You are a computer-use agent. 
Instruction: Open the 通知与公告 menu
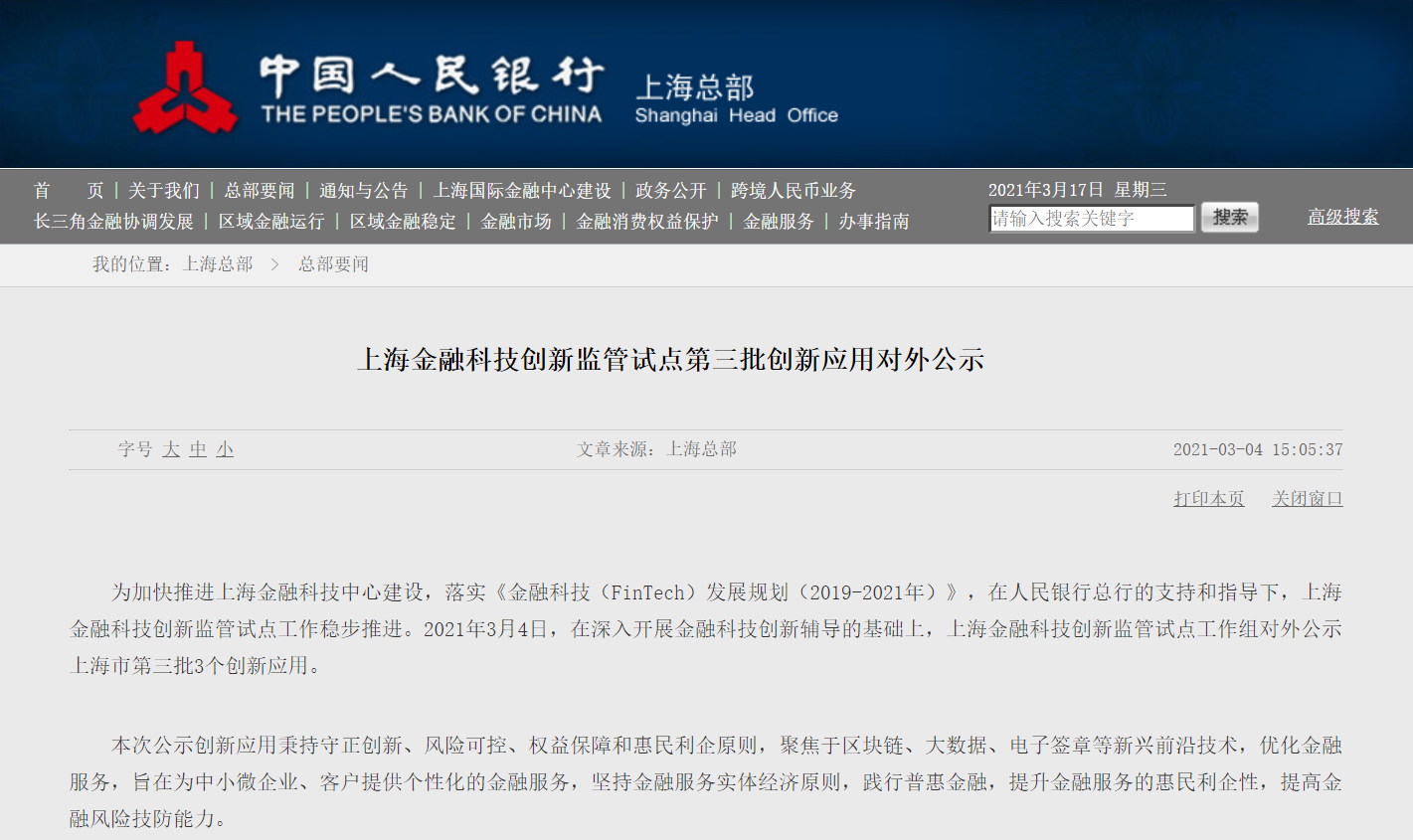pos(364,190)
